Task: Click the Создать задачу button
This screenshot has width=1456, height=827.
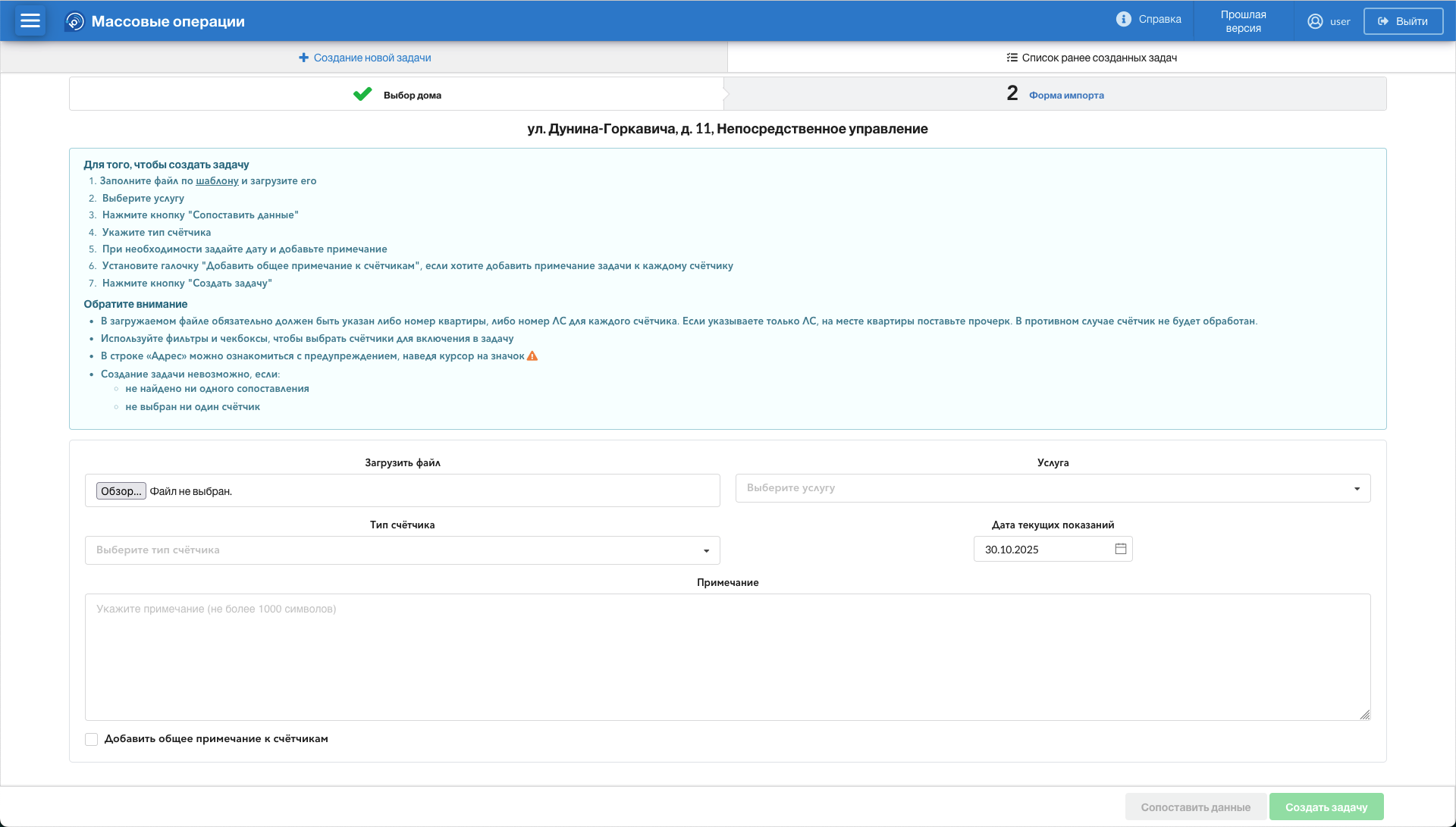Action: pyautogui.click(x=1326, y=807)
